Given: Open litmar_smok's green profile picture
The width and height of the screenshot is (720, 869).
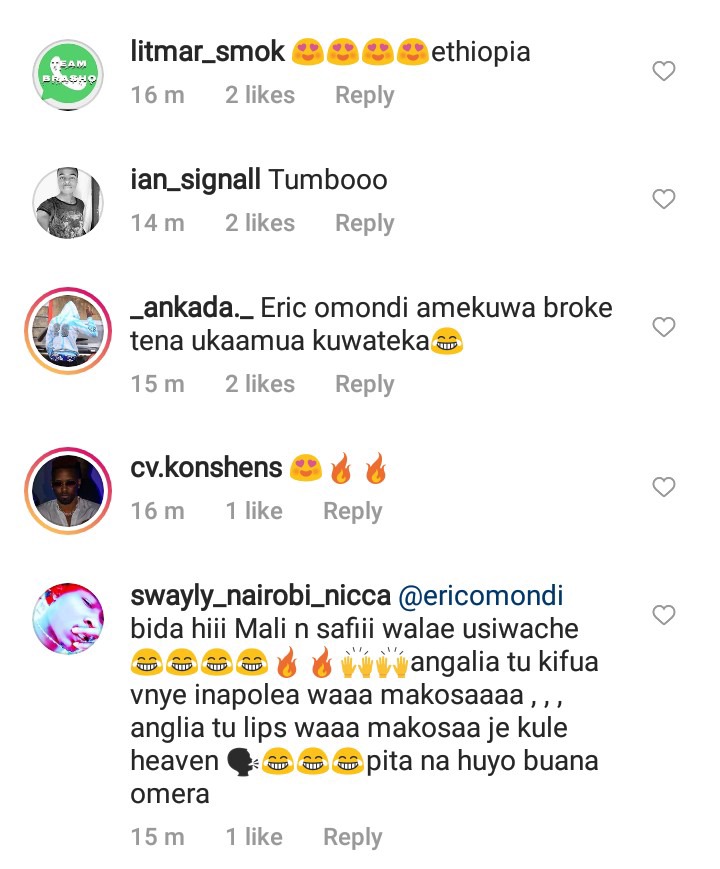Looking at the screenshot, I should 68,75.
